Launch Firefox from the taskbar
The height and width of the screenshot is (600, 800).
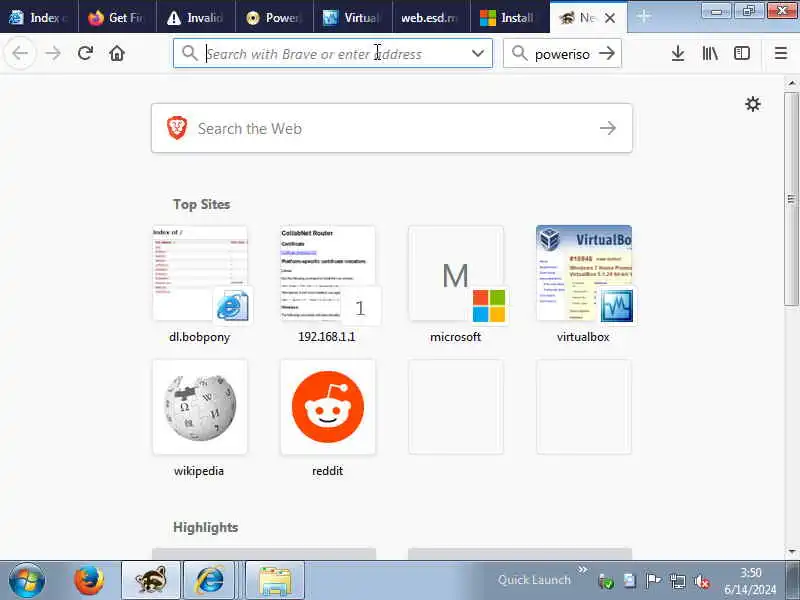89,581
